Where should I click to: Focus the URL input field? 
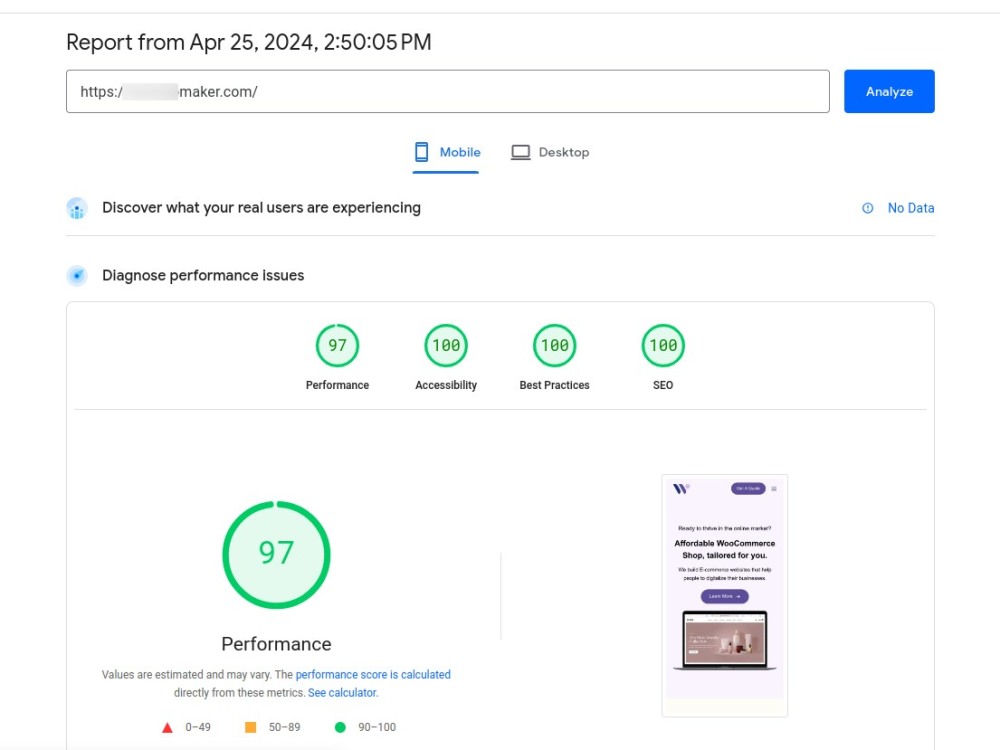(448, 91)
